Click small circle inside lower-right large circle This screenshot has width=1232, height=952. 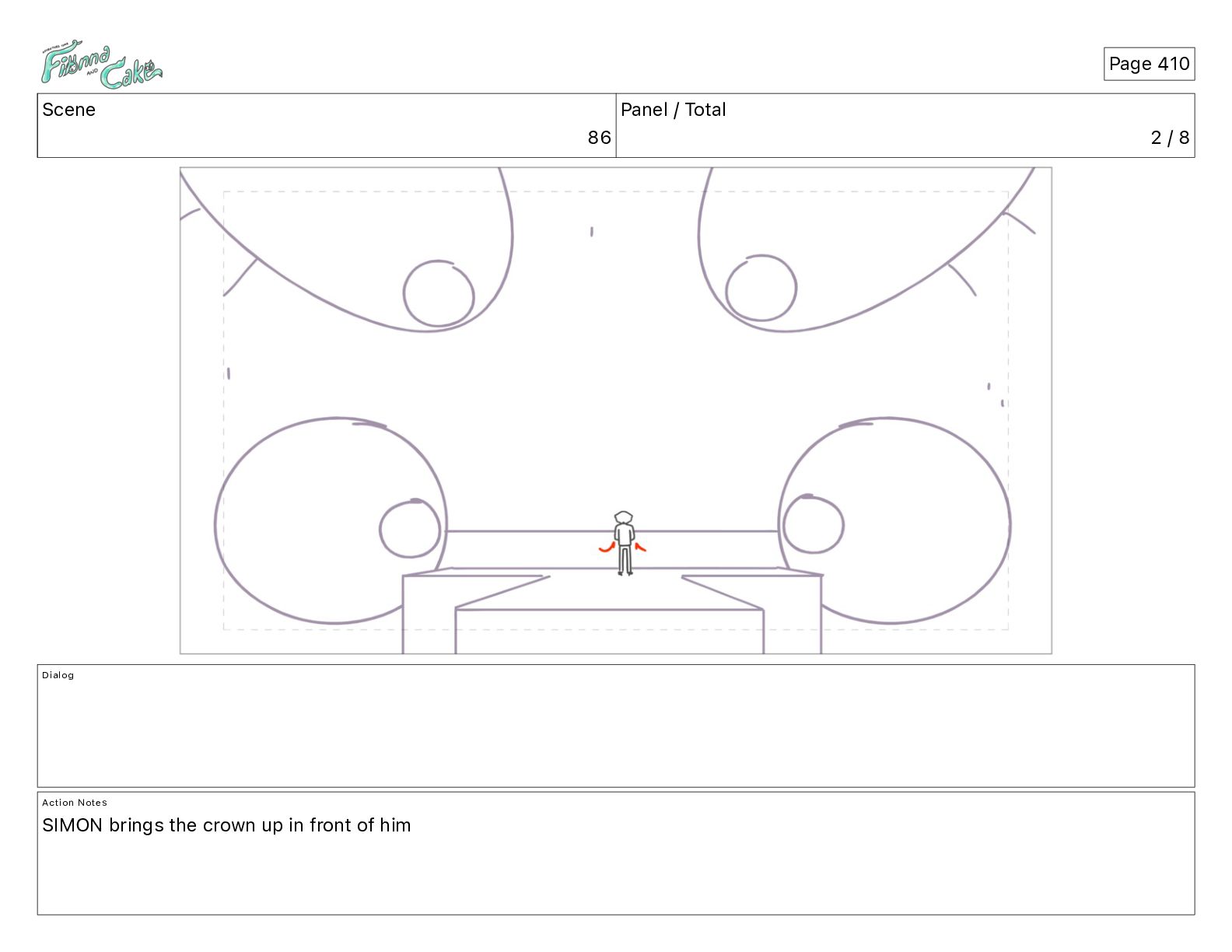click(813, 524)
